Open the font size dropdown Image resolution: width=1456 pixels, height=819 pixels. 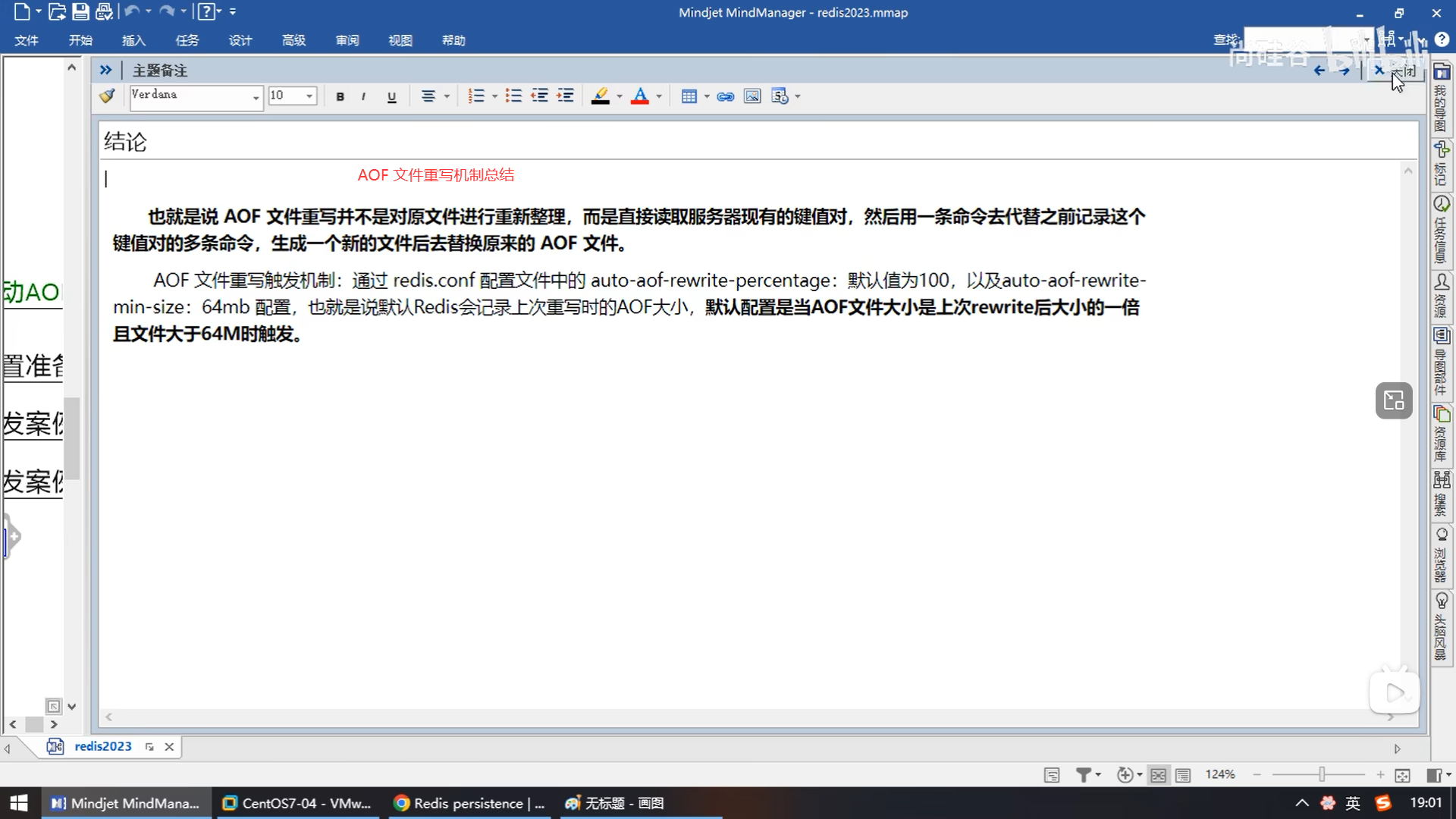[309, 96]
